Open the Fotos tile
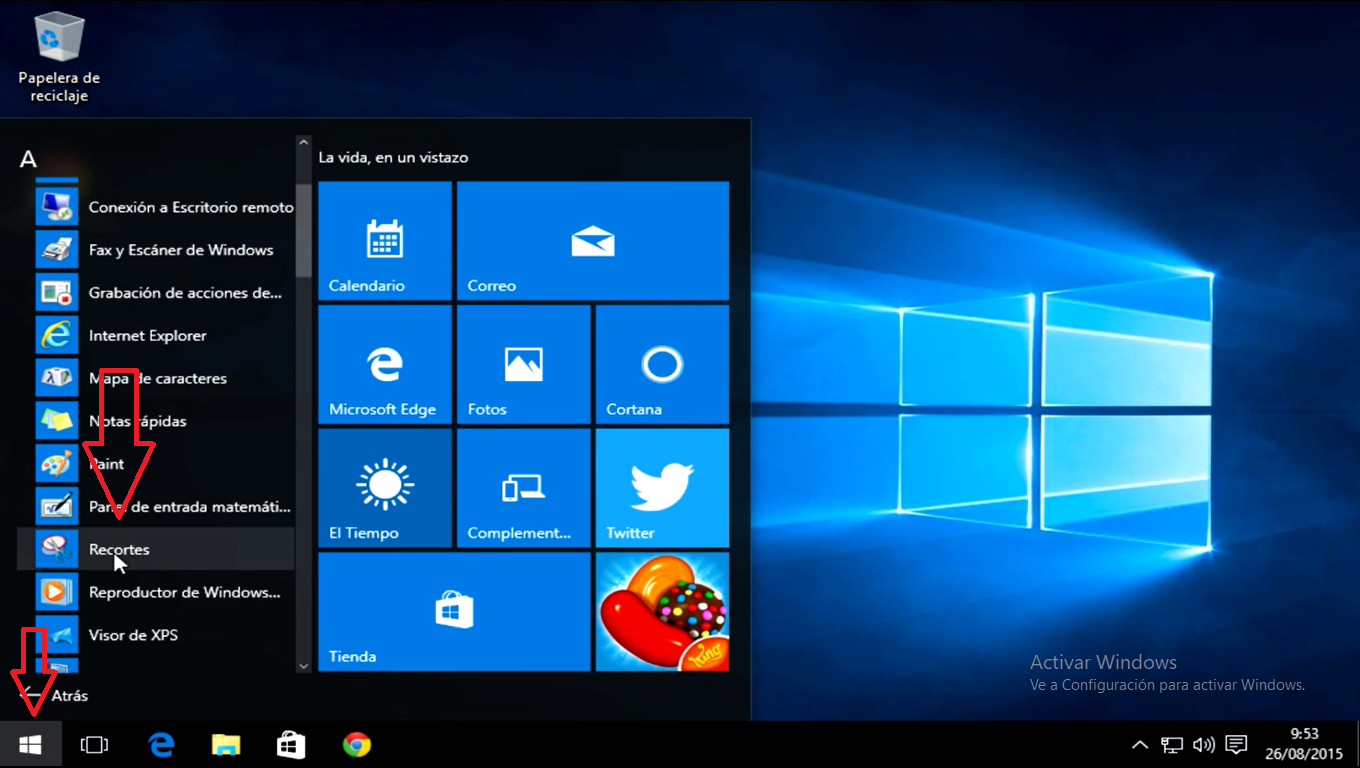This screenshot has width=1360, height=768. [x=523, y=365]
